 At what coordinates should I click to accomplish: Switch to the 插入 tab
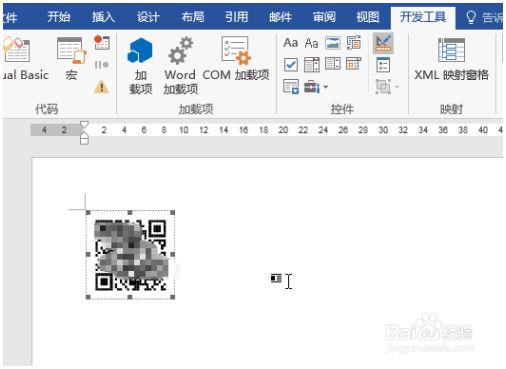103,17
